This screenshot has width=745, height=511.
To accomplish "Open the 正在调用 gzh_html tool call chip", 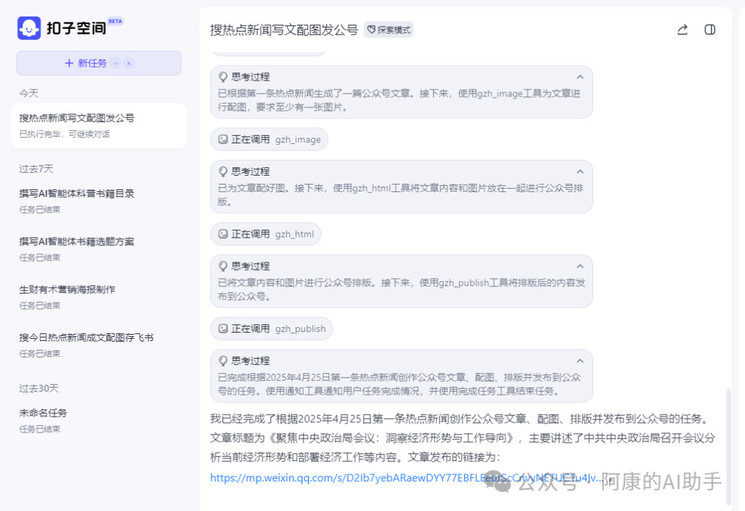I will point(266,234).
